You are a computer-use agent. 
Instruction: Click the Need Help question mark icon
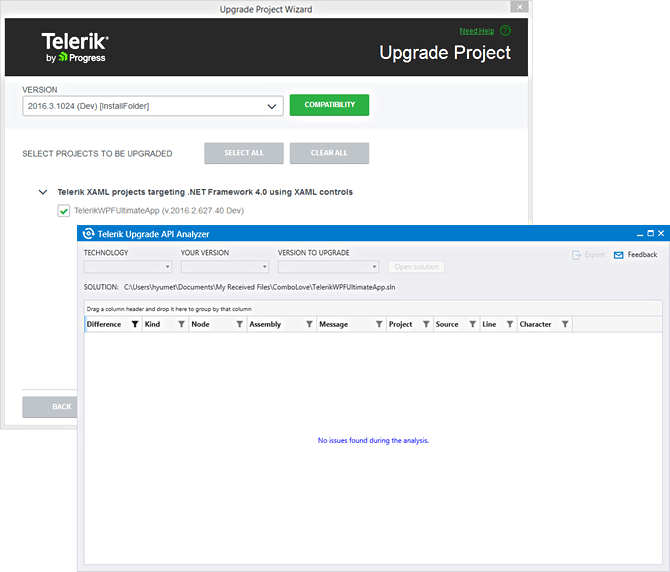tap(505, 31)
